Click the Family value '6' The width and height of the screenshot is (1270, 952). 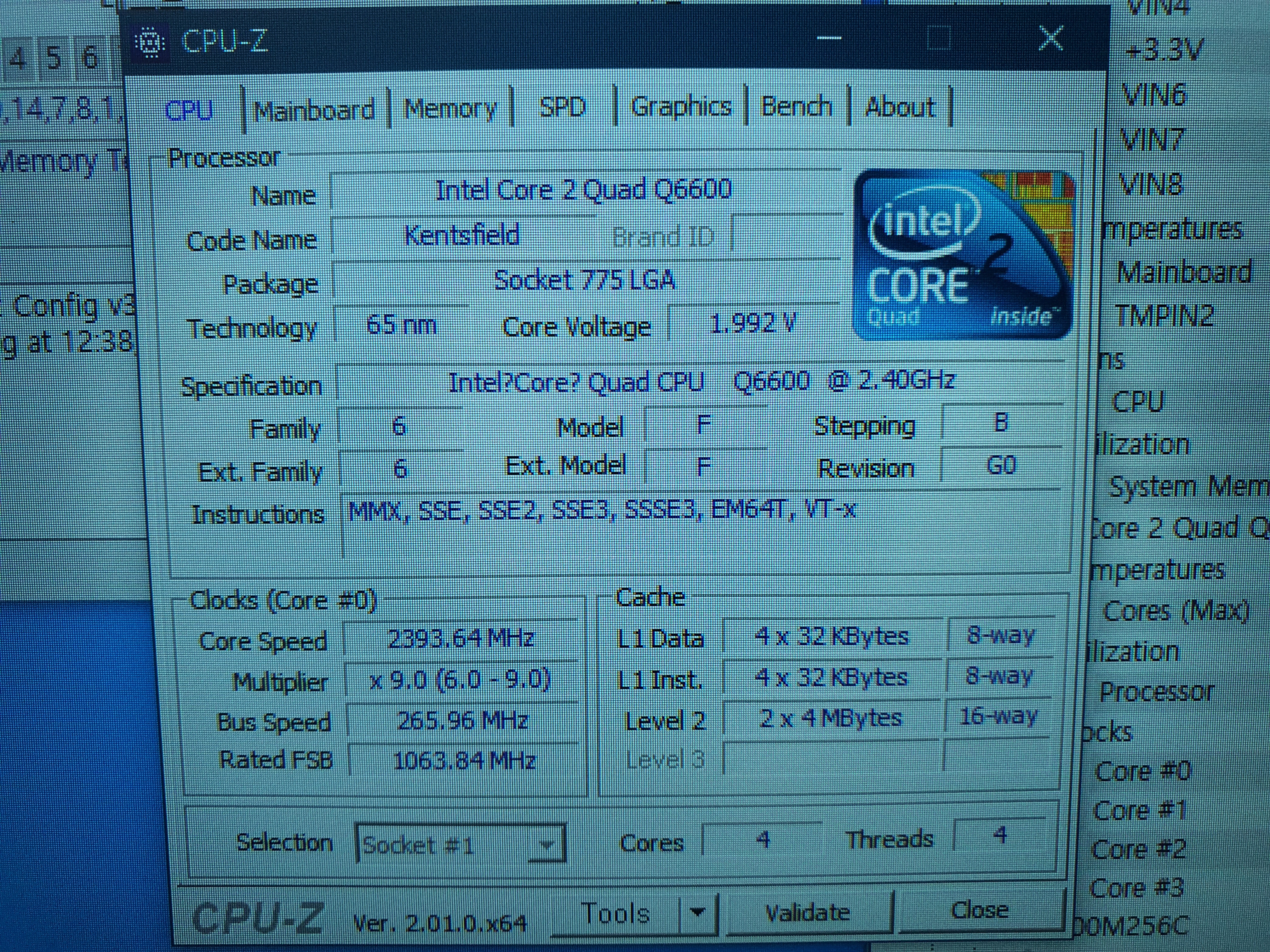pyautogui.click(x=400, y=426)
